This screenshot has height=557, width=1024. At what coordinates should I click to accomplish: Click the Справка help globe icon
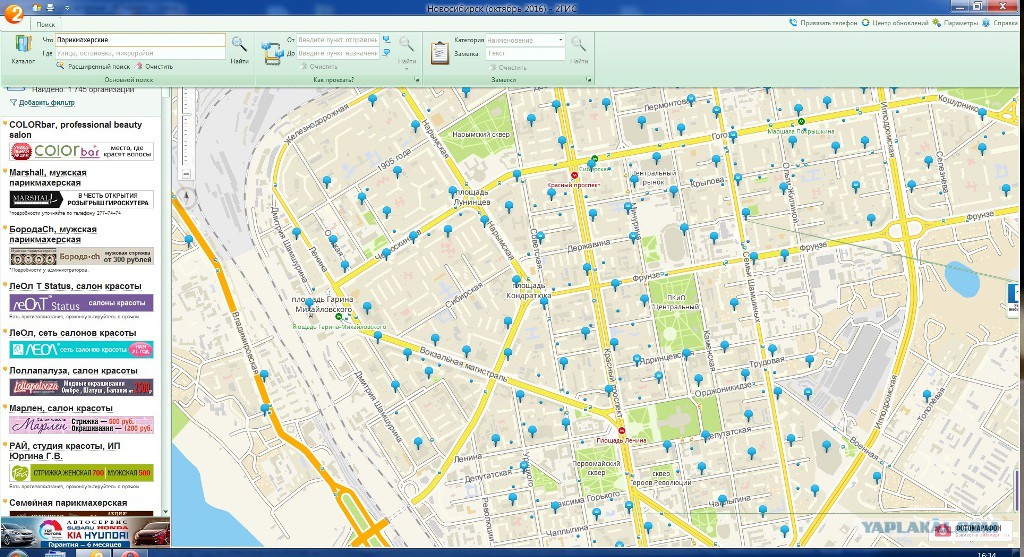[986, 23]
